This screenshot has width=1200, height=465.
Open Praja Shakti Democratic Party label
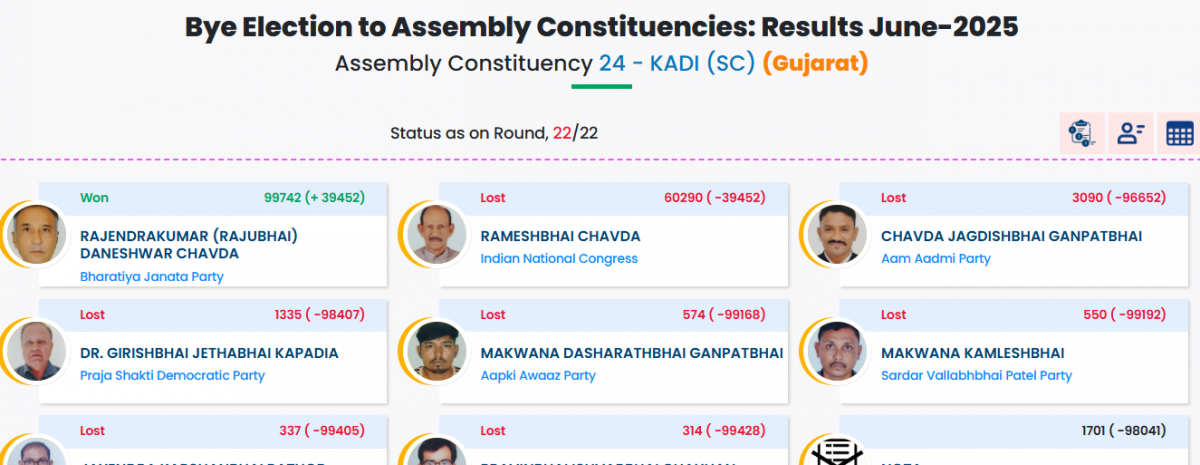point(172,376)
